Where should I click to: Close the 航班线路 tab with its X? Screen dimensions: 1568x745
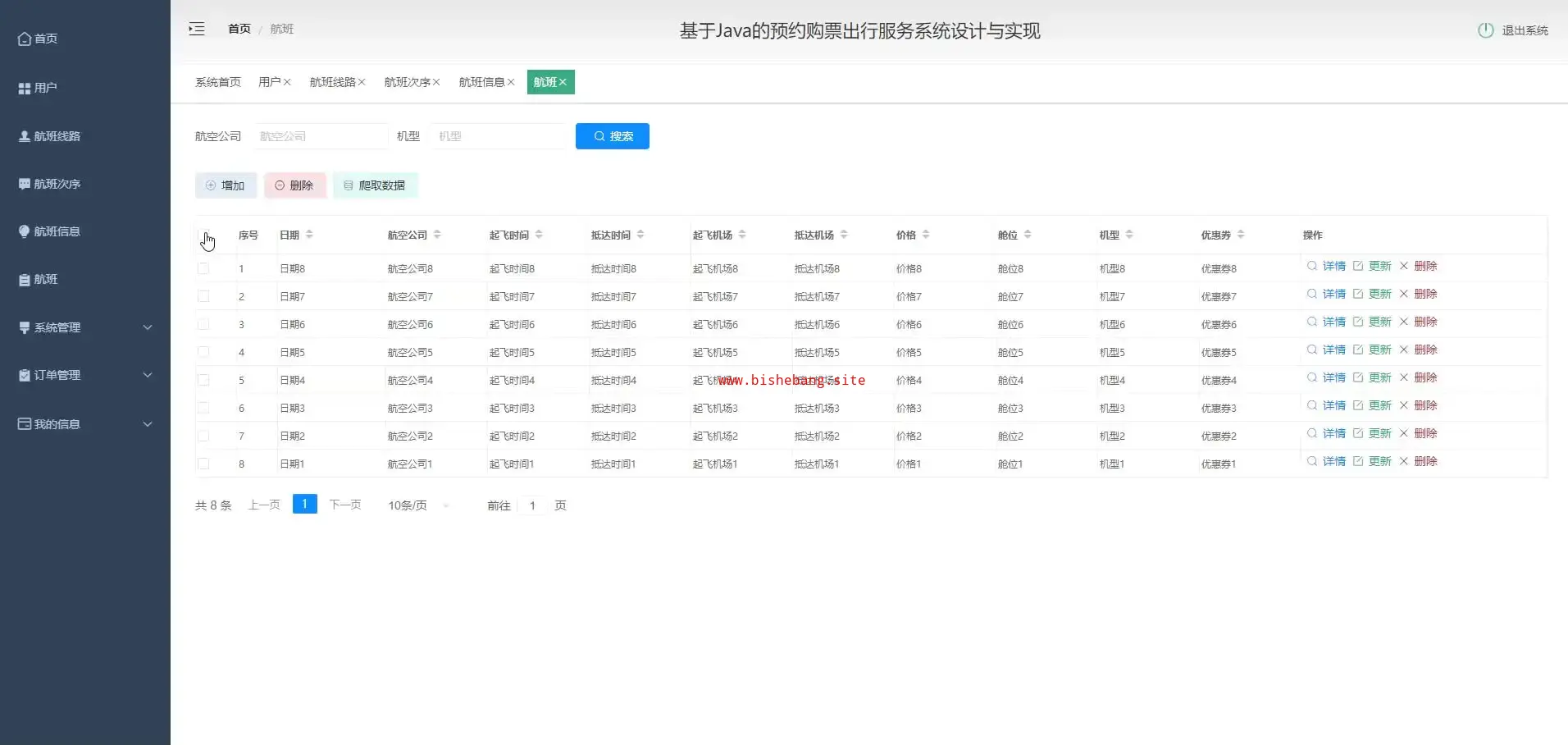(x=362, y=82)
